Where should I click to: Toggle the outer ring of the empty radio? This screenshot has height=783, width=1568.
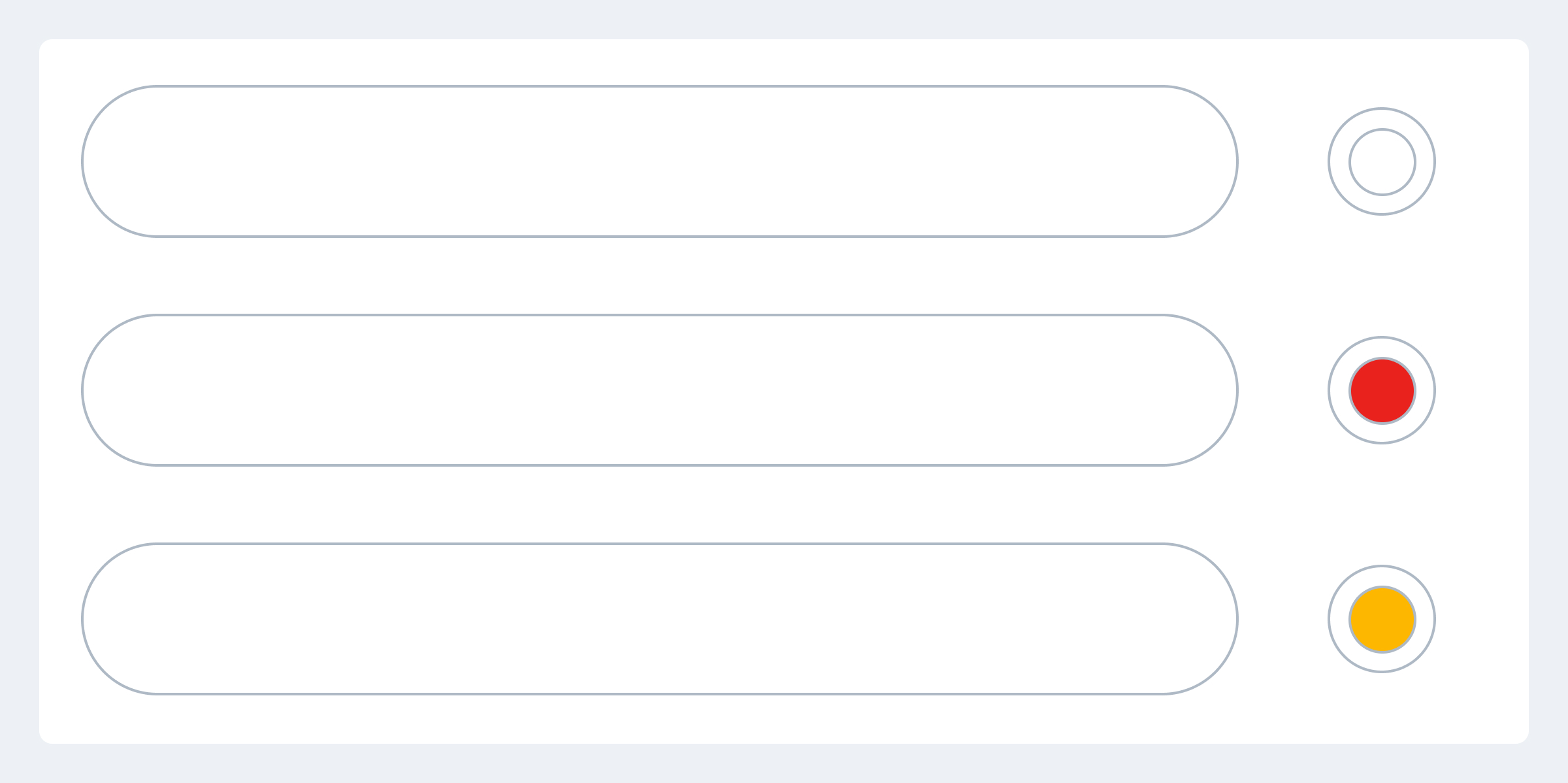pyautogui.click(x=1382, y=118)
